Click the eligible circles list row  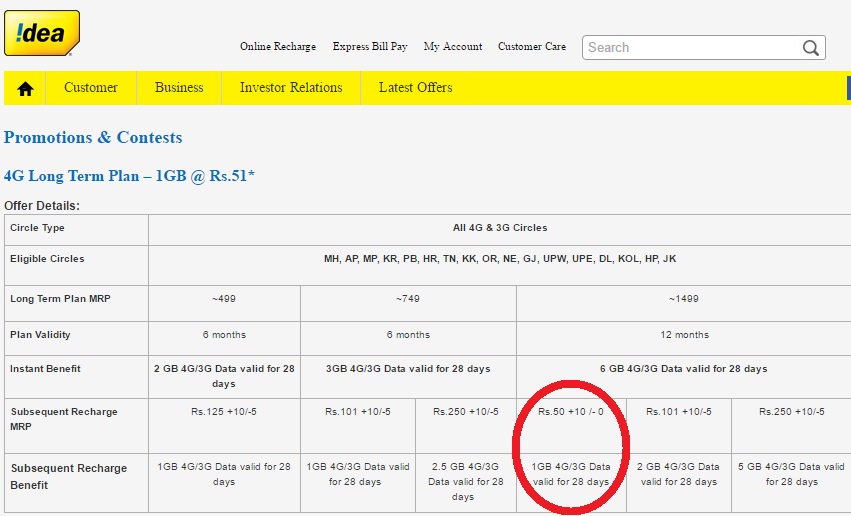click(x=500, y=259)
